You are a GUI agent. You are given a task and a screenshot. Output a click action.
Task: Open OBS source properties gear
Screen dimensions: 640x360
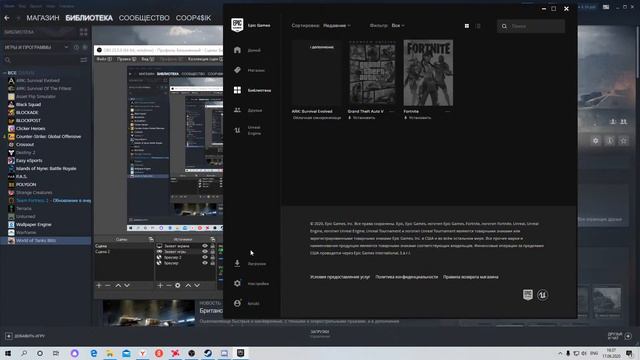[178, 285]
